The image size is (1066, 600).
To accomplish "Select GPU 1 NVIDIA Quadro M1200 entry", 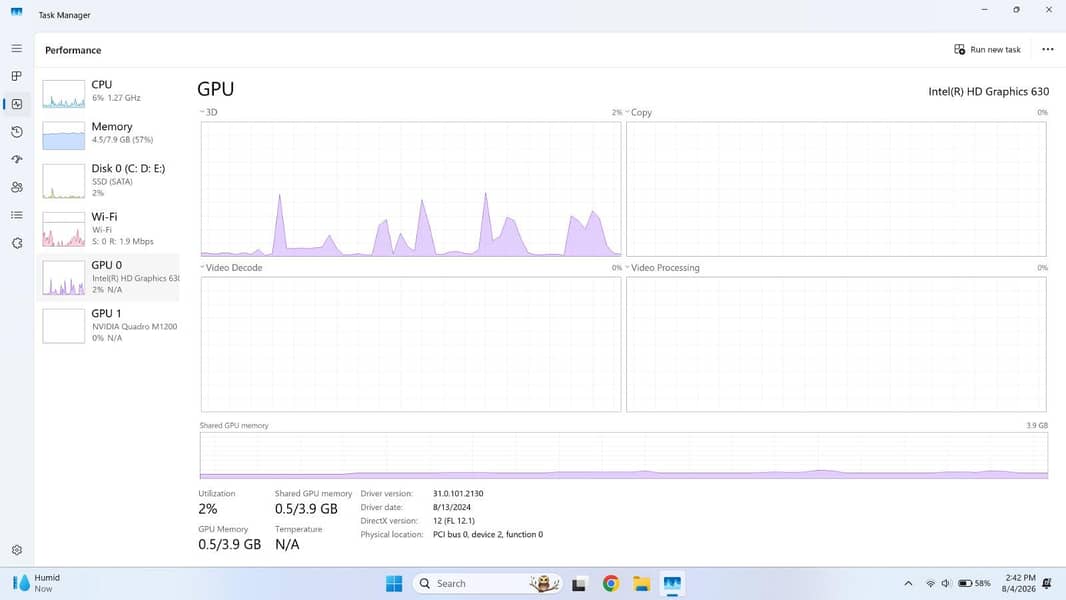I will (109, 325).
